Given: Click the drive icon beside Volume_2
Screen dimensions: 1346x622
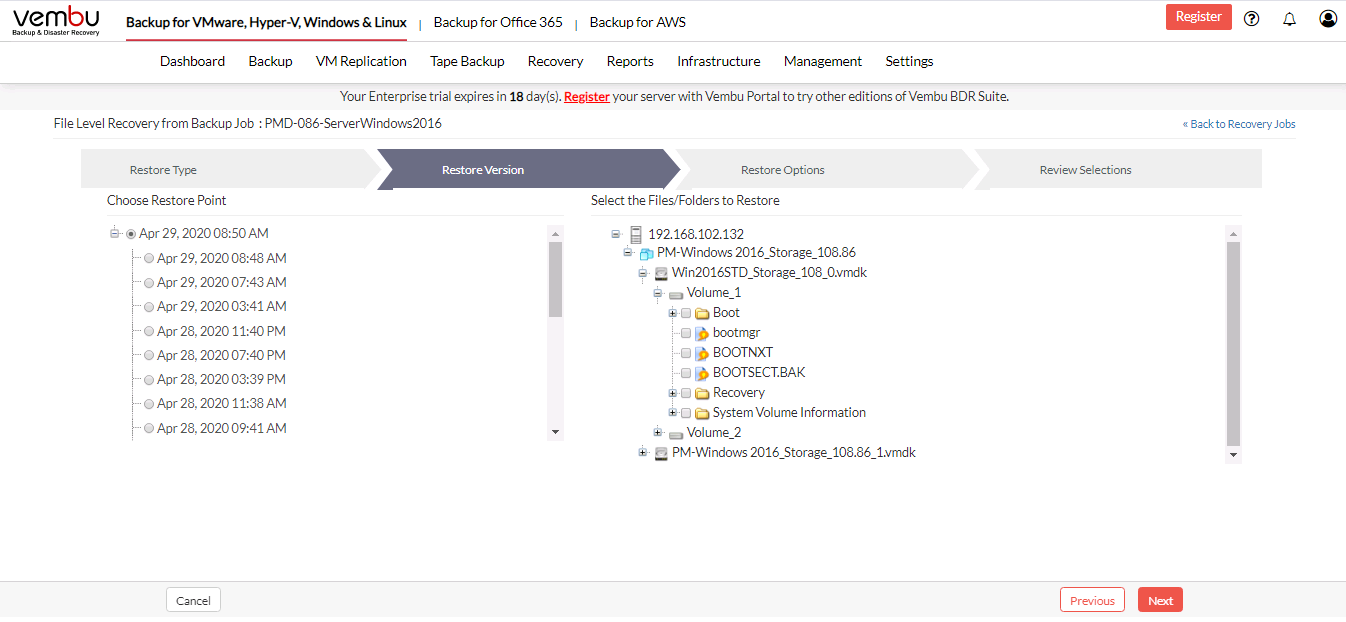Looking at the screenshot, I should (x=676, y=434).
